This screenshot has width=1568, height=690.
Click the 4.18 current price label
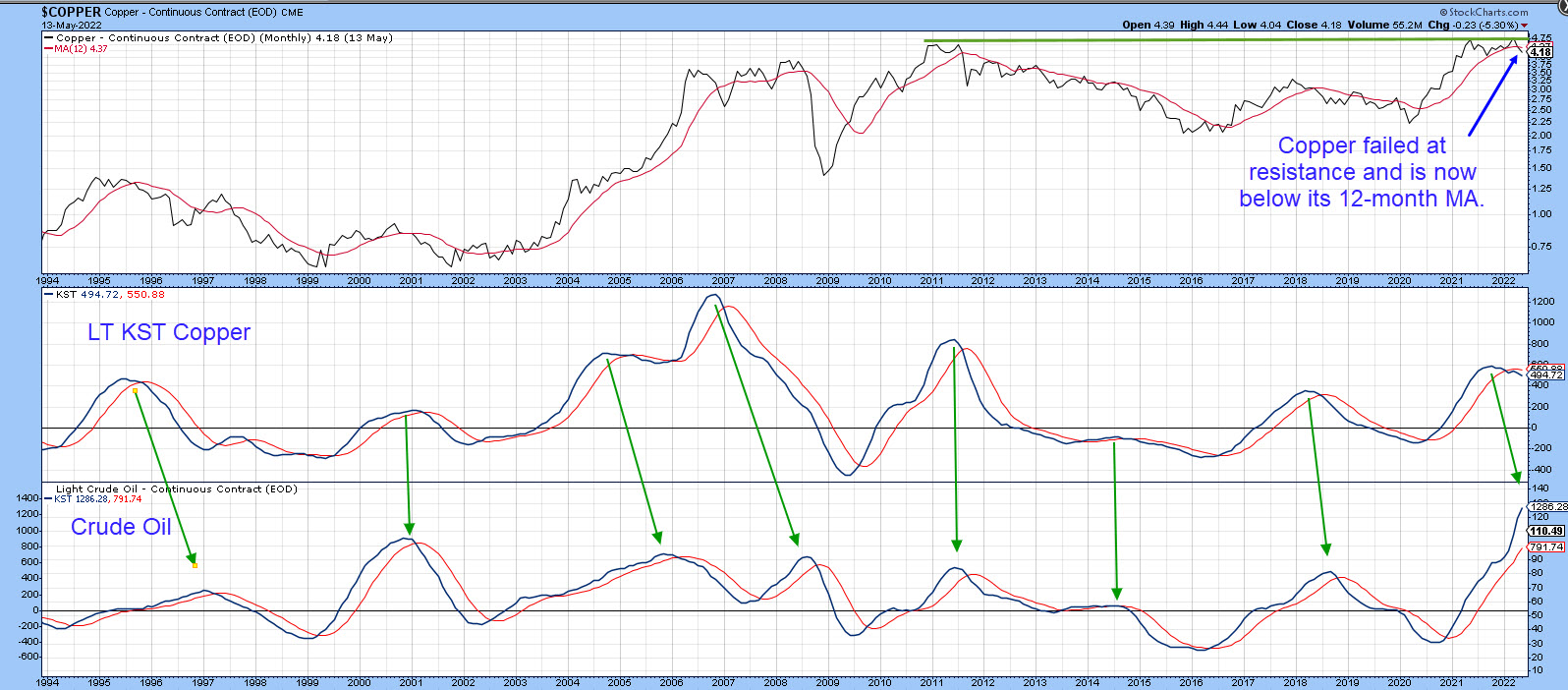[1540, 52]
